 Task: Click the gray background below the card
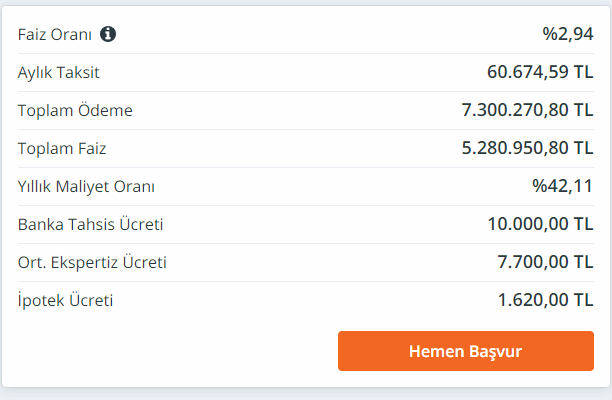[300, 394]
